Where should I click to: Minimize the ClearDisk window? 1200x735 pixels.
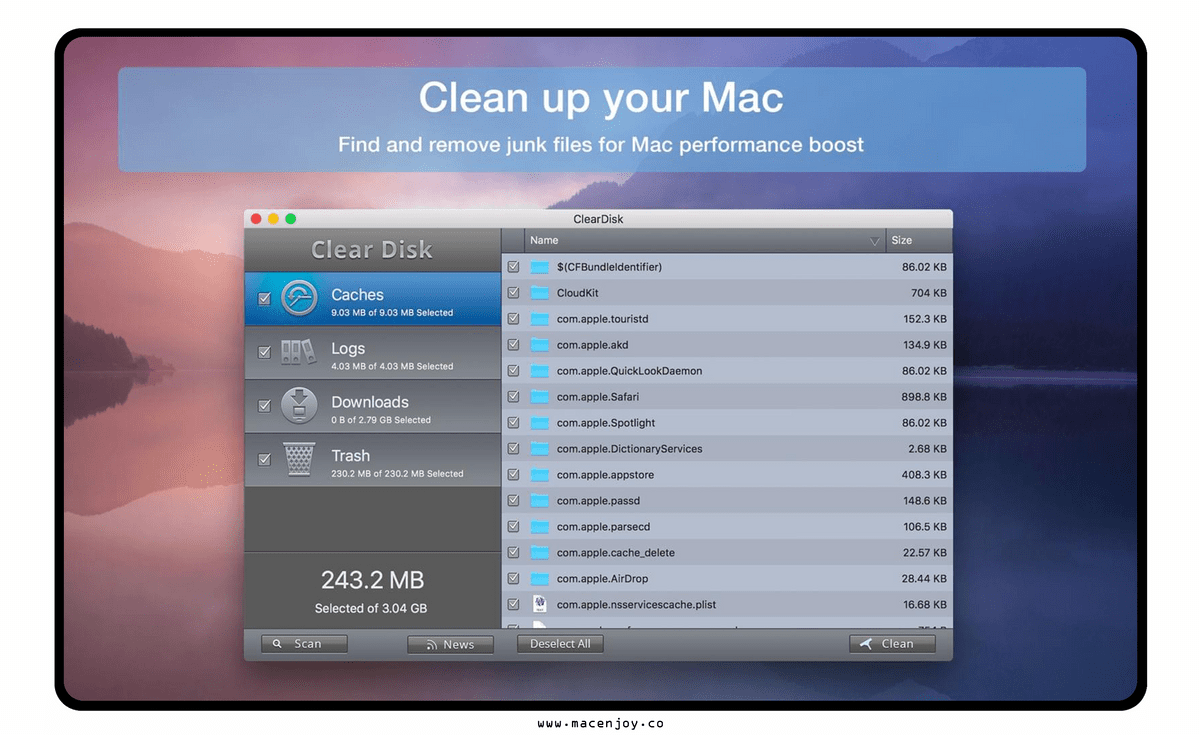(273, 219)
